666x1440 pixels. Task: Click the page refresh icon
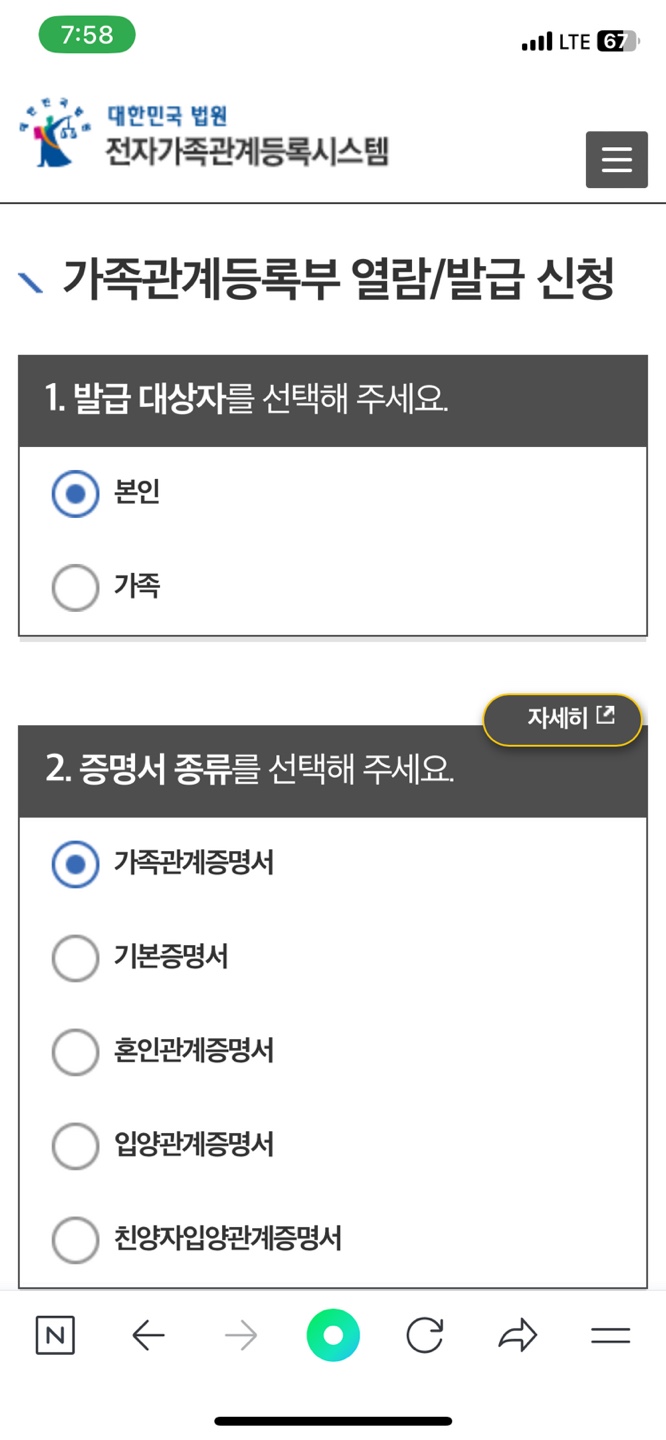coord(425,1334)
